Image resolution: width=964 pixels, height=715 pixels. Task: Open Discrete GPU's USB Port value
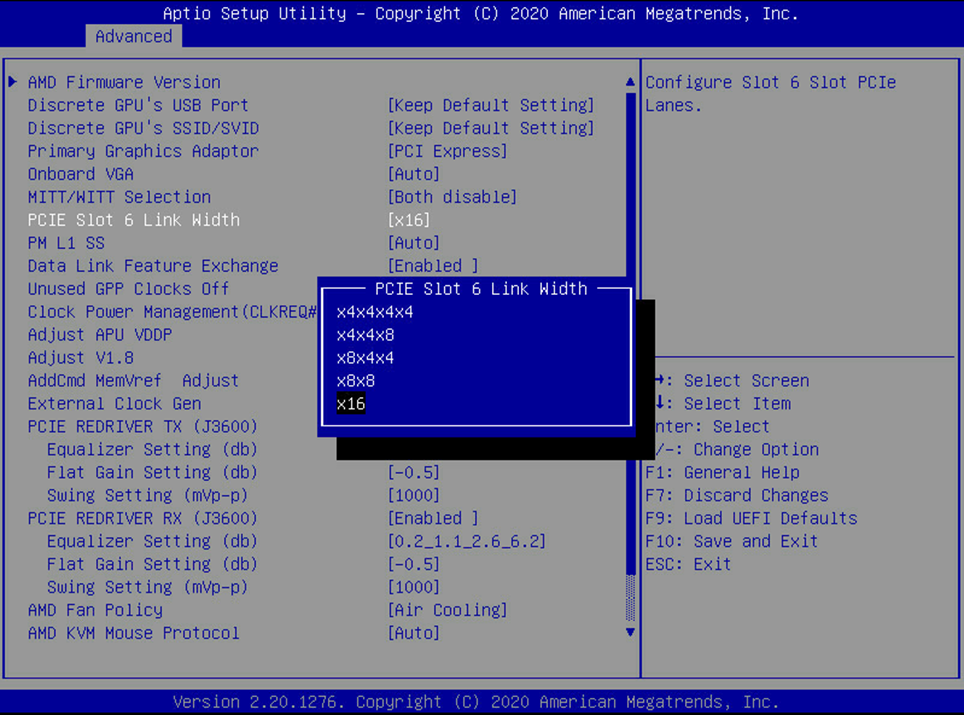point(491,105)
